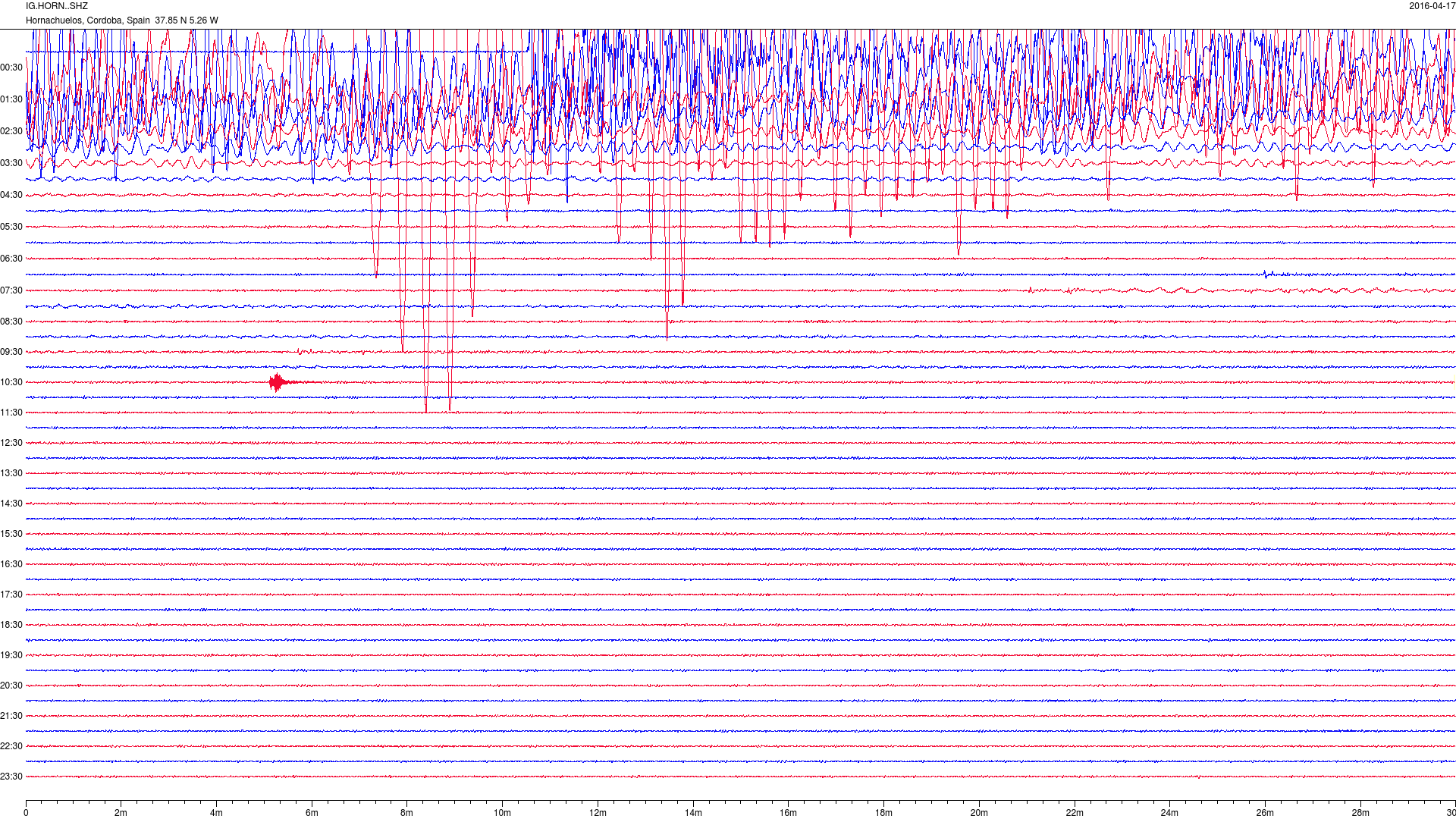
Task: Click the 13:30 time label
Action: tap(11, 473)
